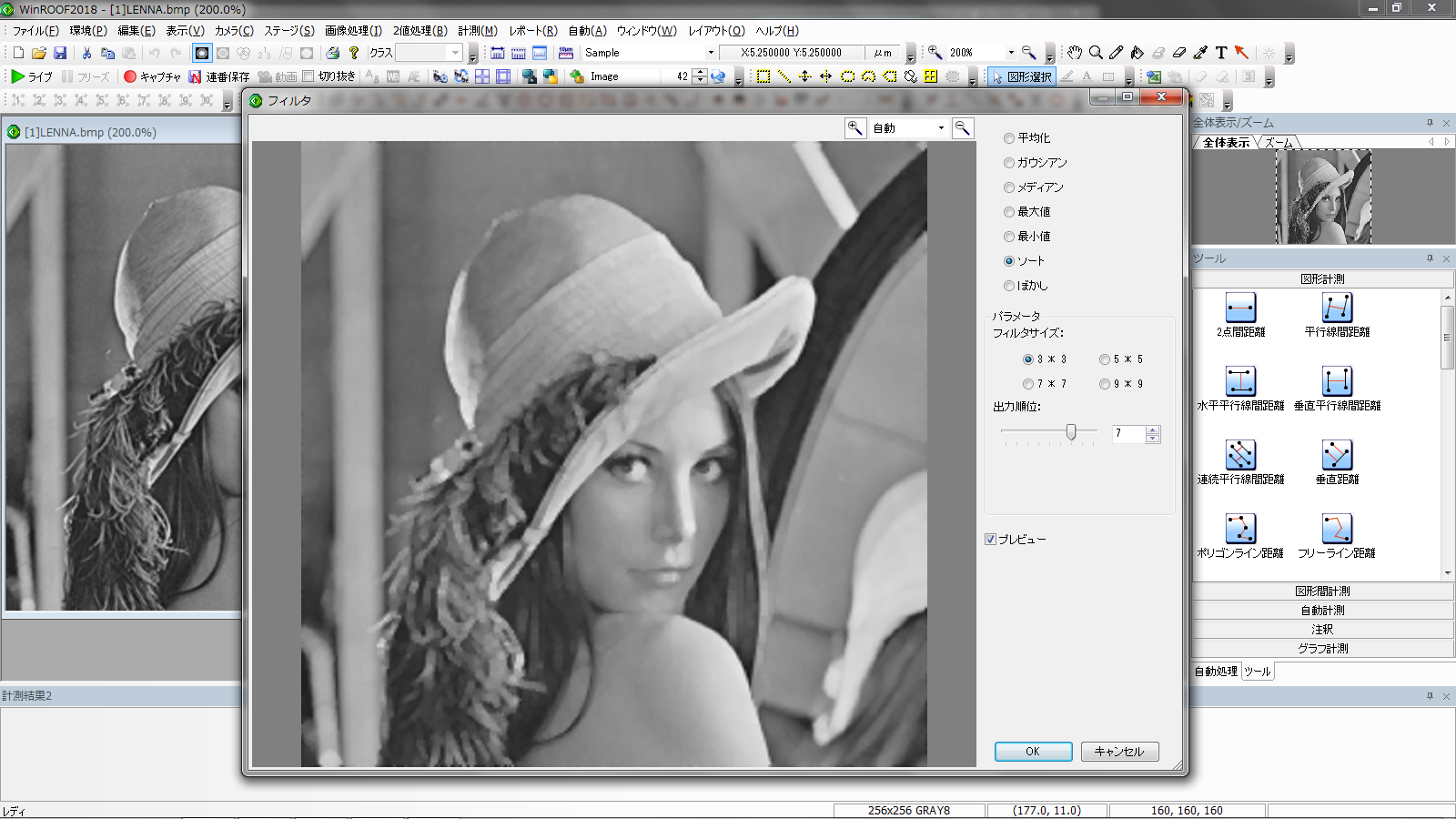Select the Text T tool
Viewport: 1456px width, 819px height.
pyautogui.click(x=1221, y=53)
